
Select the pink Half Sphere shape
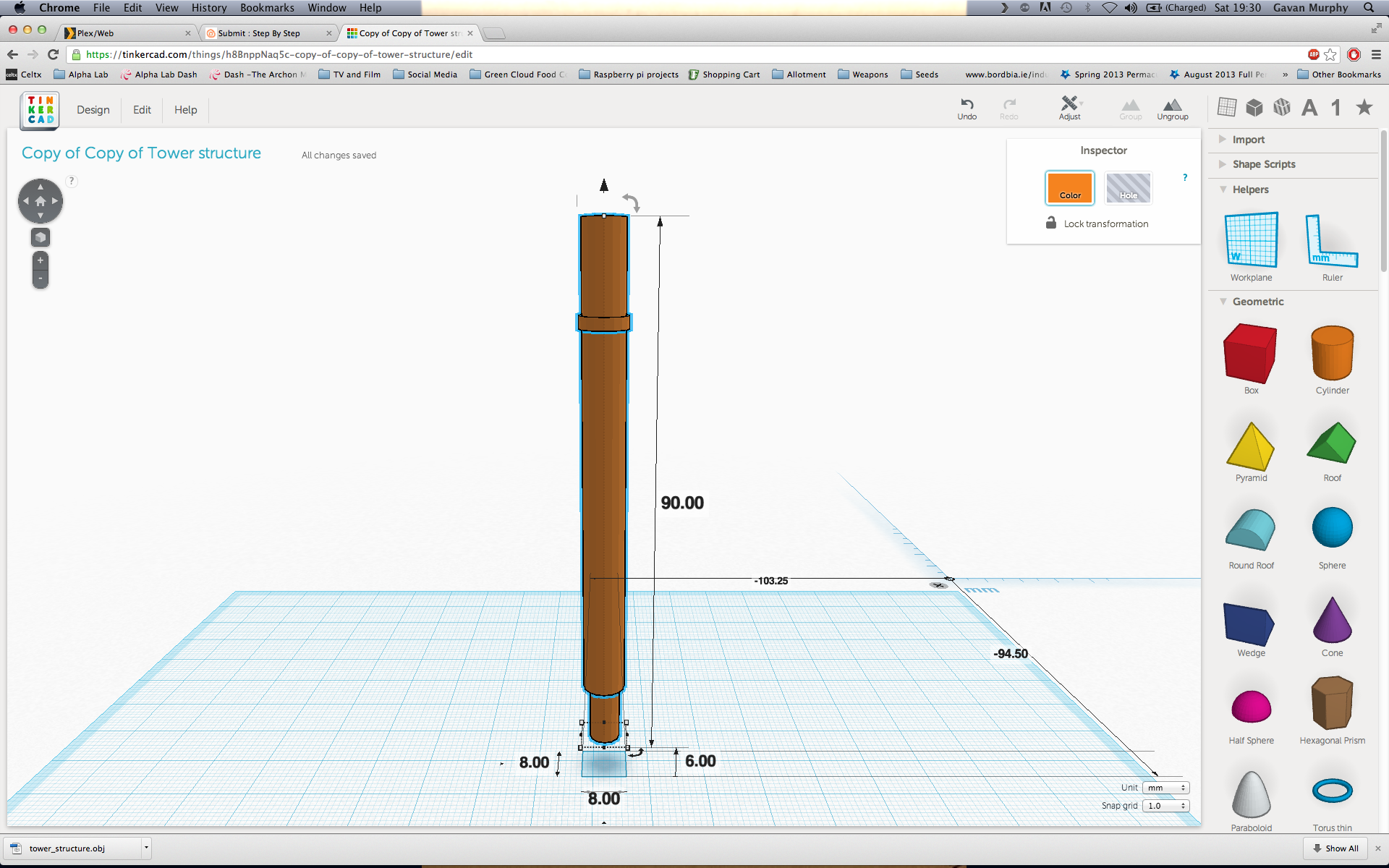click(x=1251, y=707)
